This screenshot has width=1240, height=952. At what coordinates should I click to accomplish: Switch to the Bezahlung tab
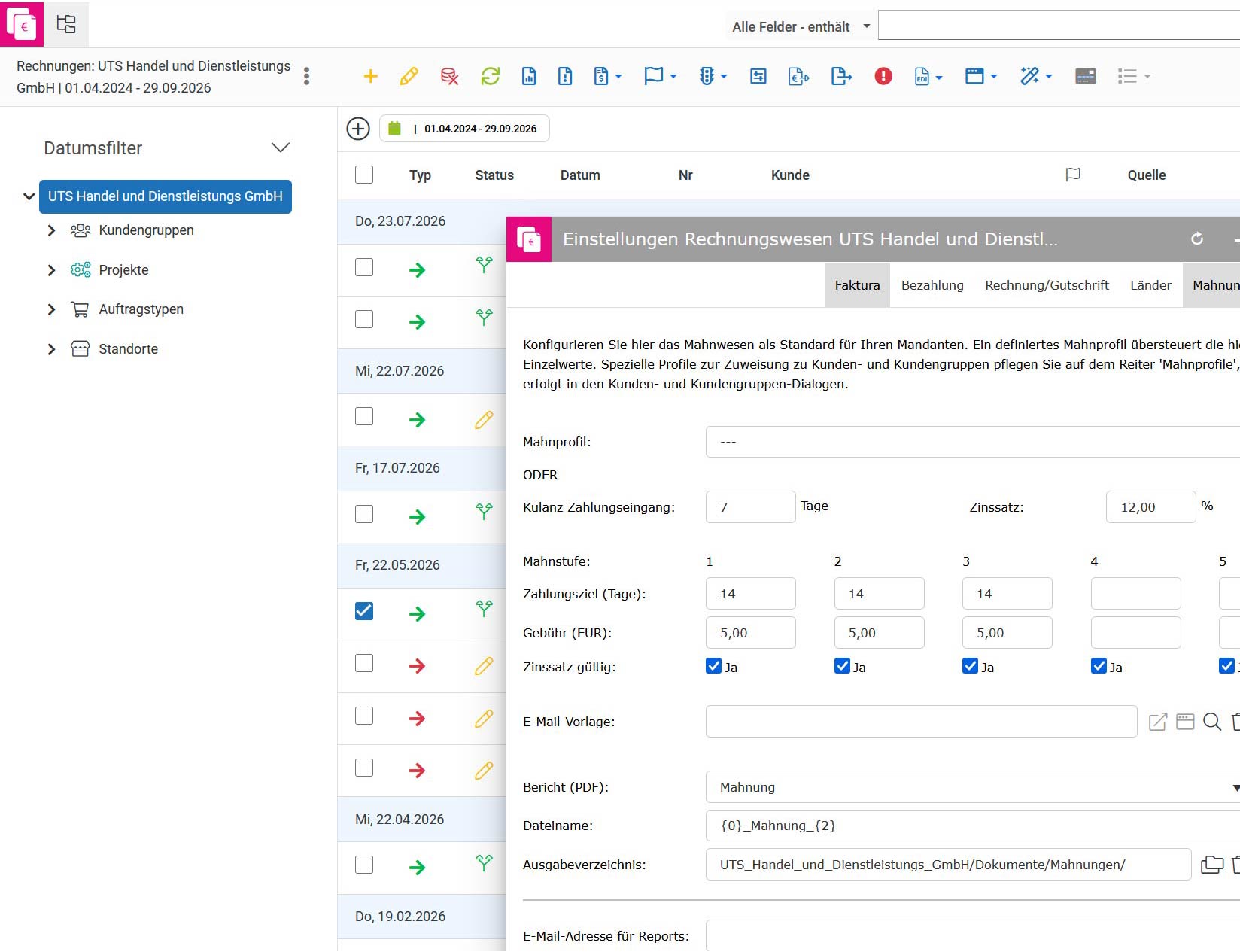932,285
